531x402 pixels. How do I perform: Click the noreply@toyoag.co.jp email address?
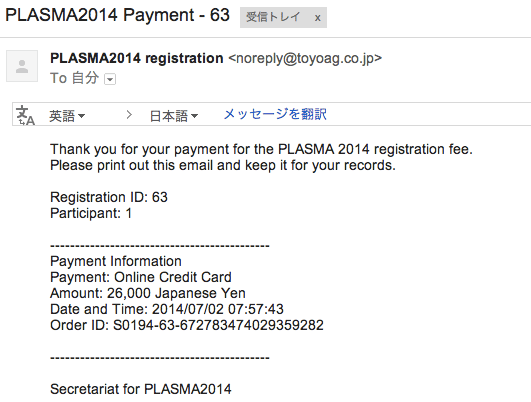(x=305, y=58)
